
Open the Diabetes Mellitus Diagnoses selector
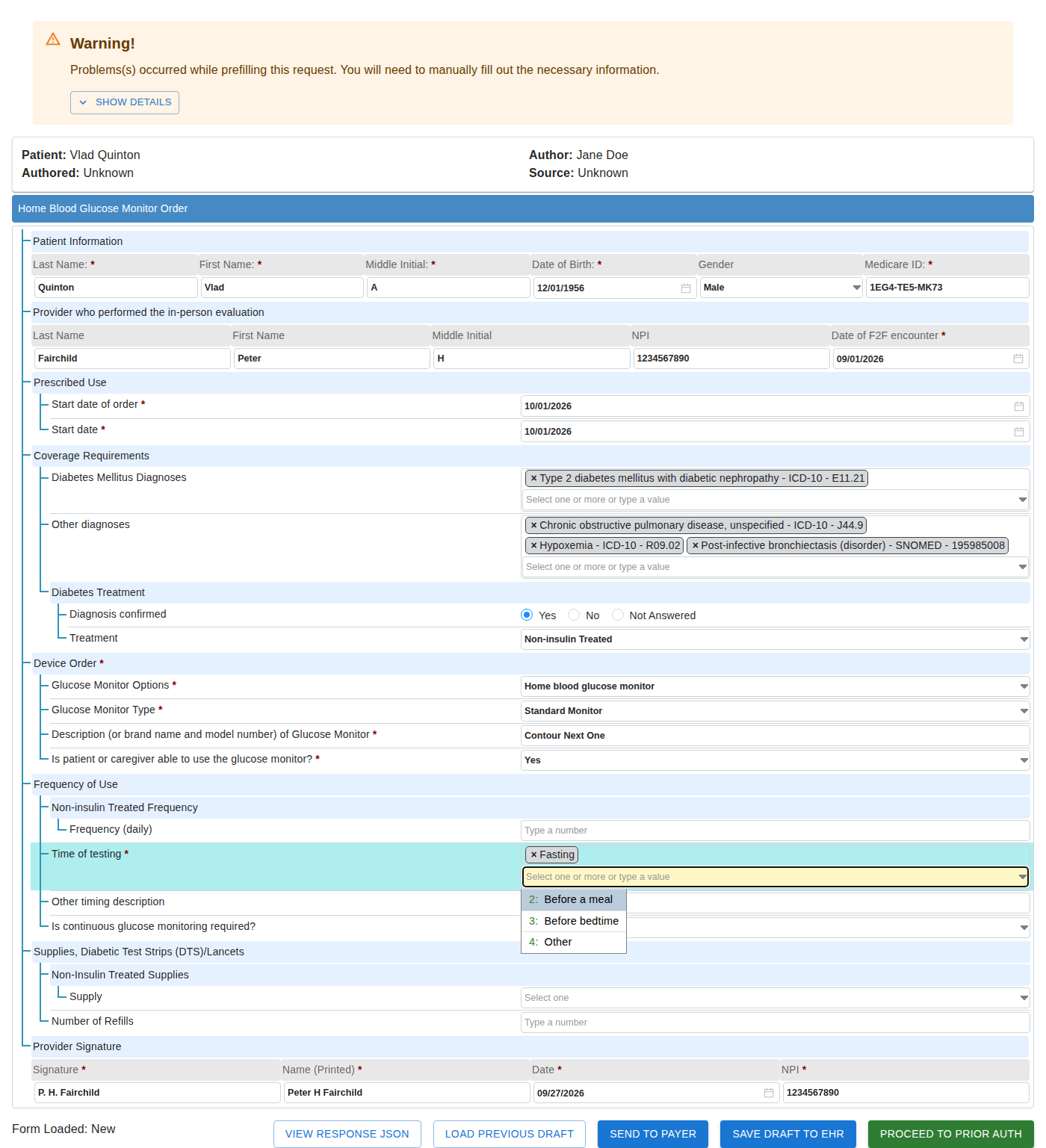coord(776,500)
